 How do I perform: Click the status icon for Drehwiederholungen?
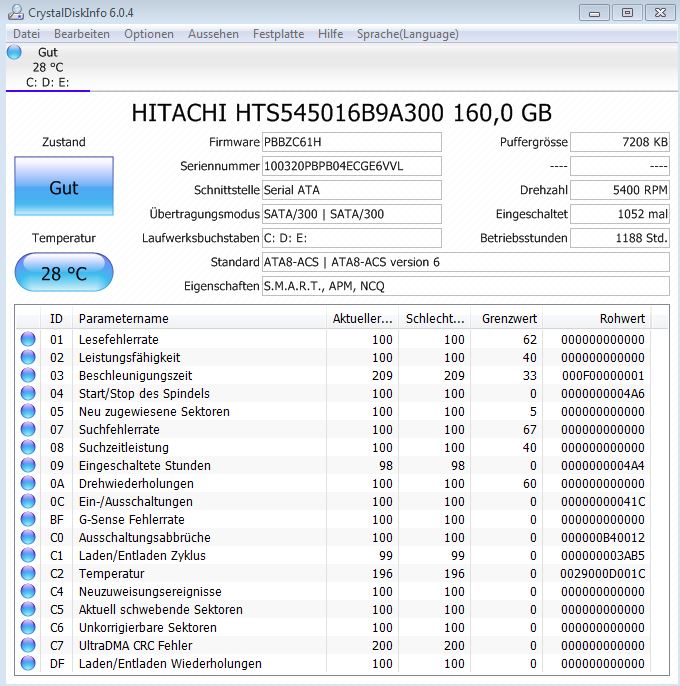[28, 483]
